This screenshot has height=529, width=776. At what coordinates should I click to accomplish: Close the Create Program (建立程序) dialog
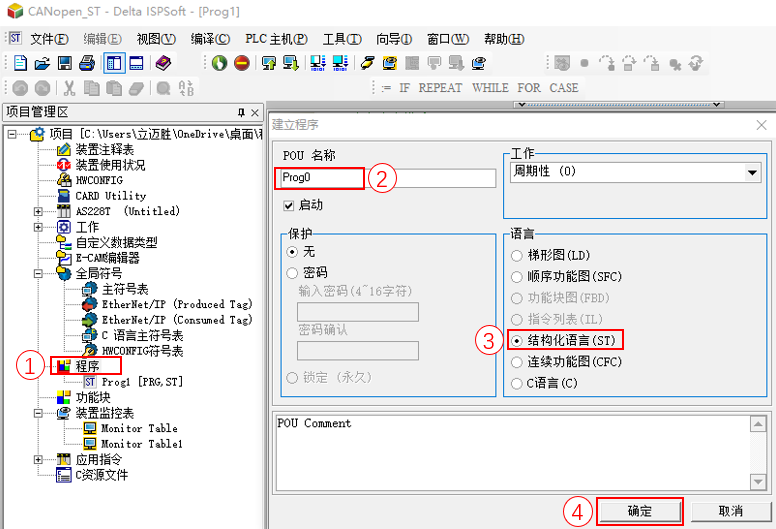tap(762, 125)
